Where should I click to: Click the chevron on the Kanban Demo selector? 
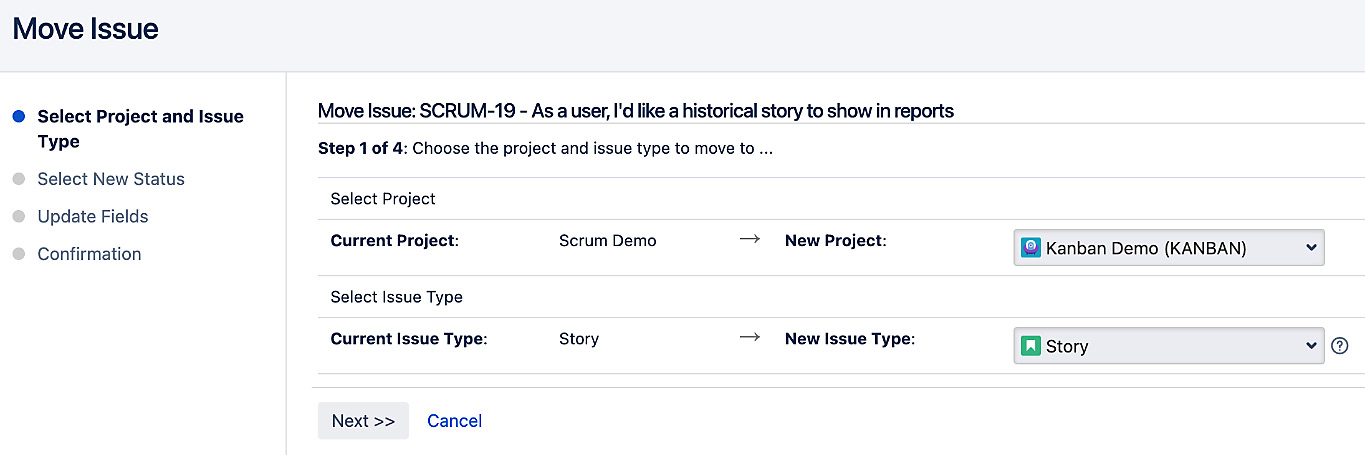[x=1311, y=248]
